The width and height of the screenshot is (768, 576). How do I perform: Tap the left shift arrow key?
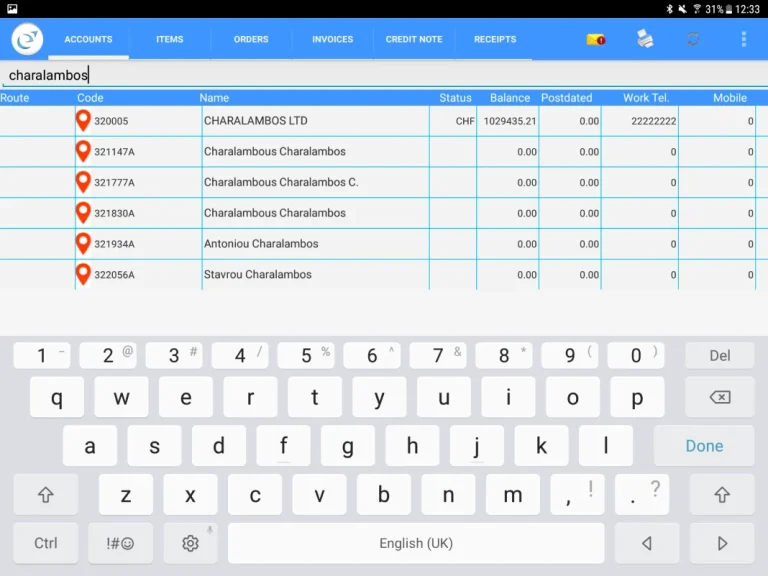tap(46, 495)
